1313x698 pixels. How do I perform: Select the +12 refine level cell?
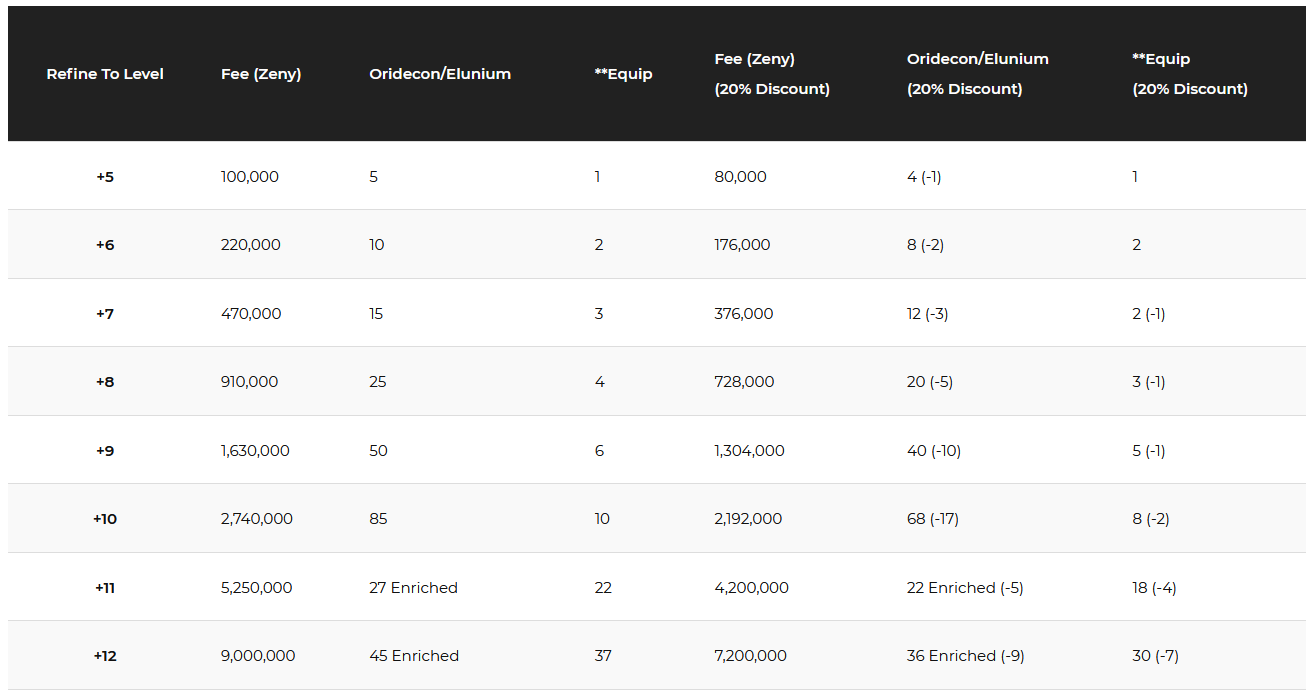(x=105, y=656)
